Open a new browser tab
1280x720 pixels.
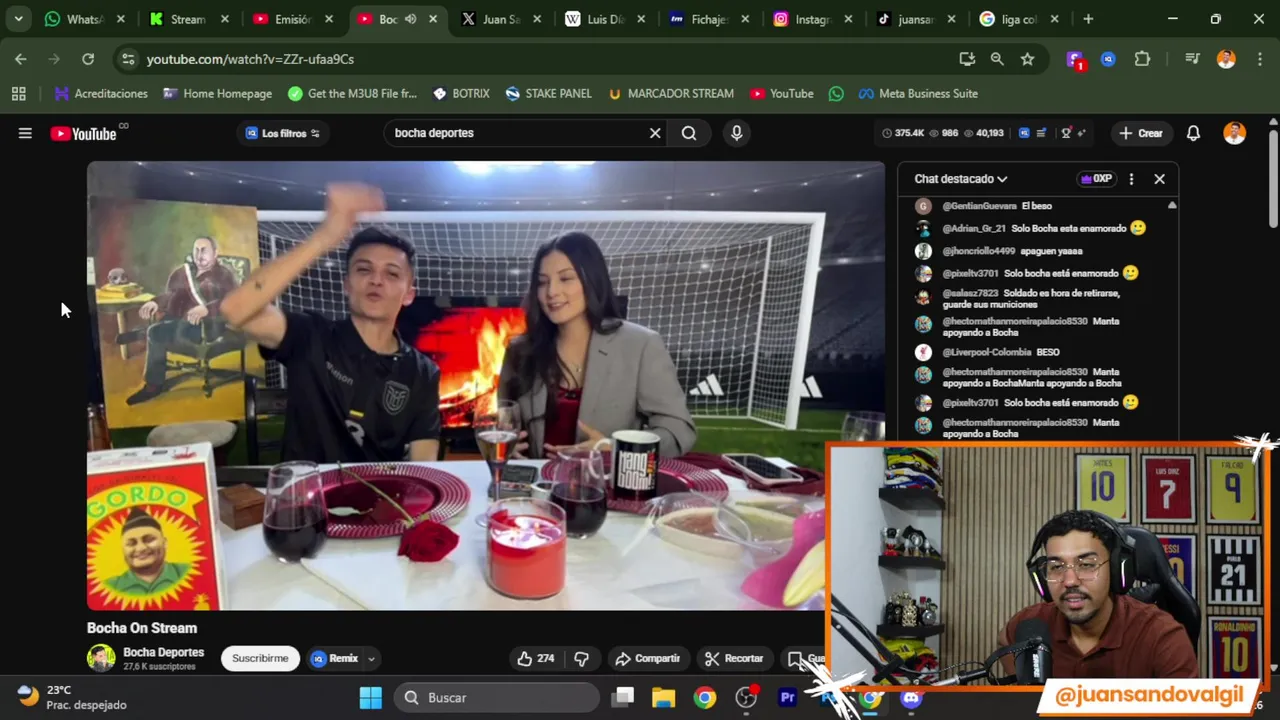[1088, 19]
